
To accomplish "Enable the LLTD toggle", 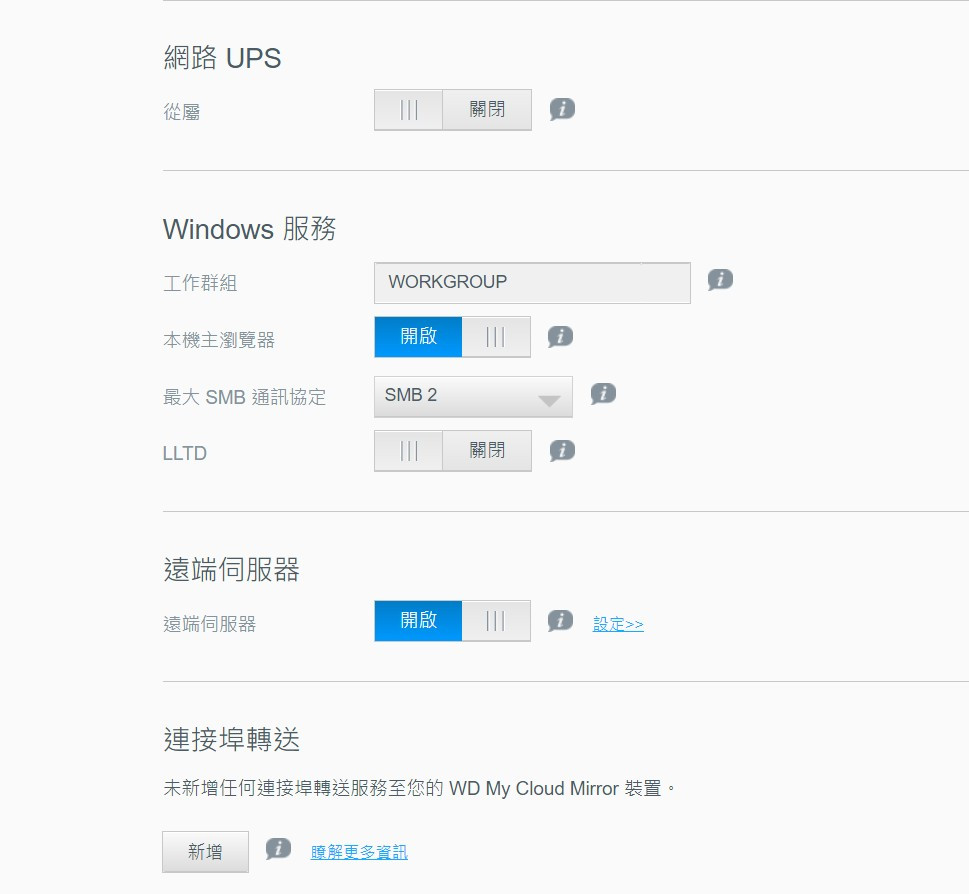I will [x=453, y=451].
